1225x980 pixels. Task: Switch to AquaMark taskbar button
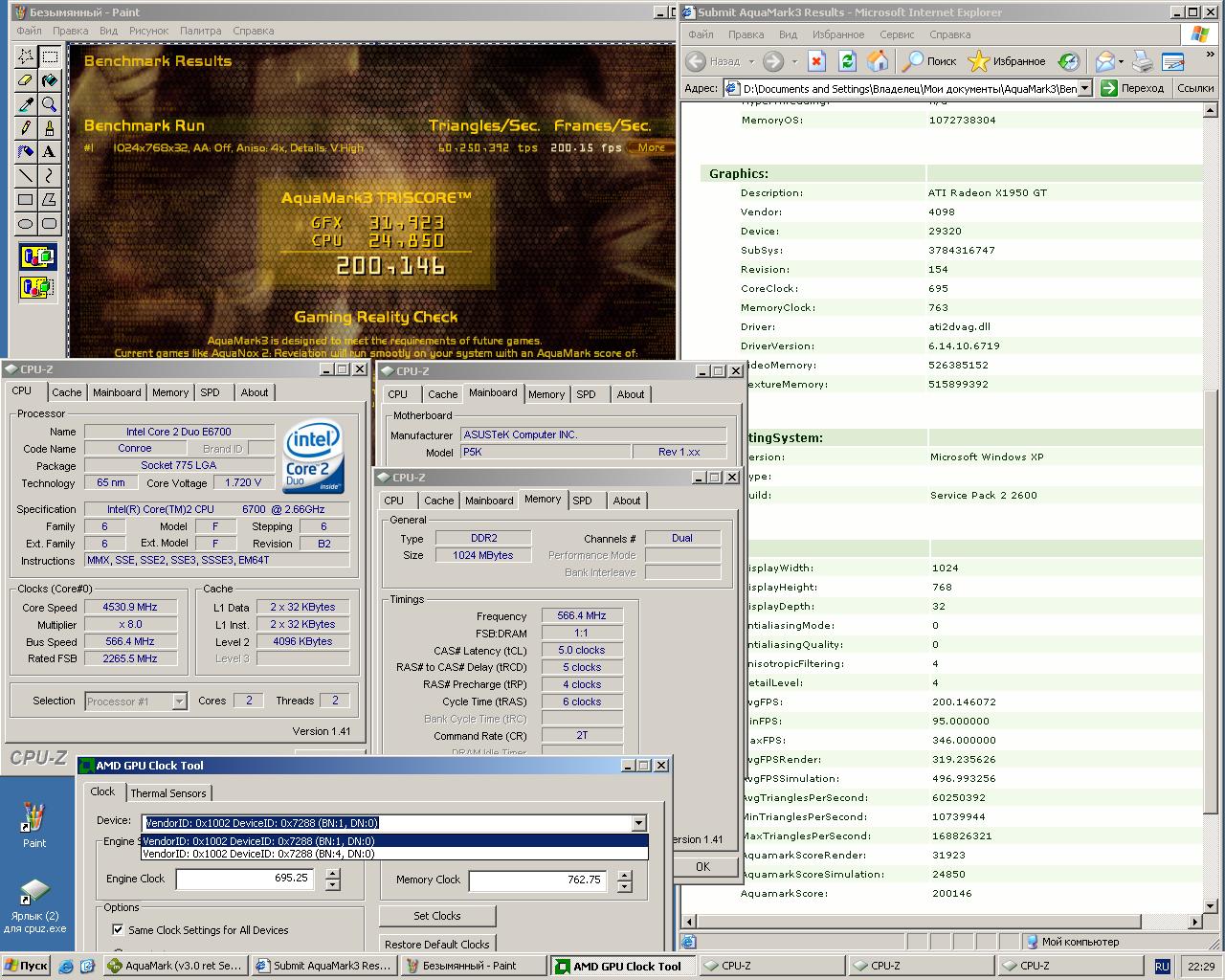[175, 966]
